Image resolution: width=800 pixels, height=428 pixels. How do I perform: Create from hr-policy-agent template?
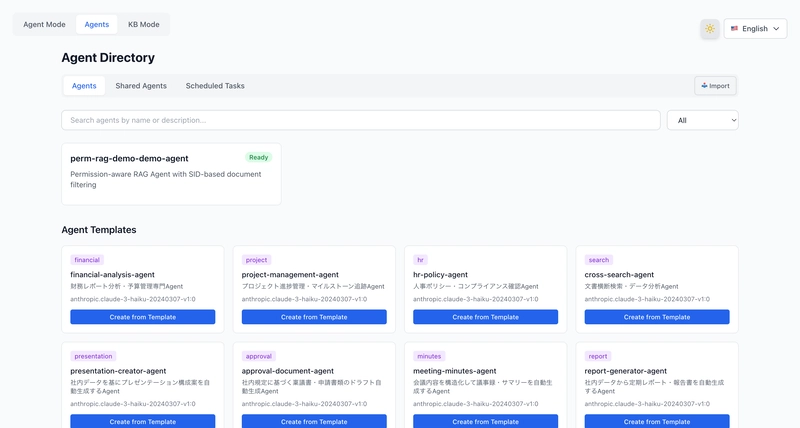click(x=485, y=317)
